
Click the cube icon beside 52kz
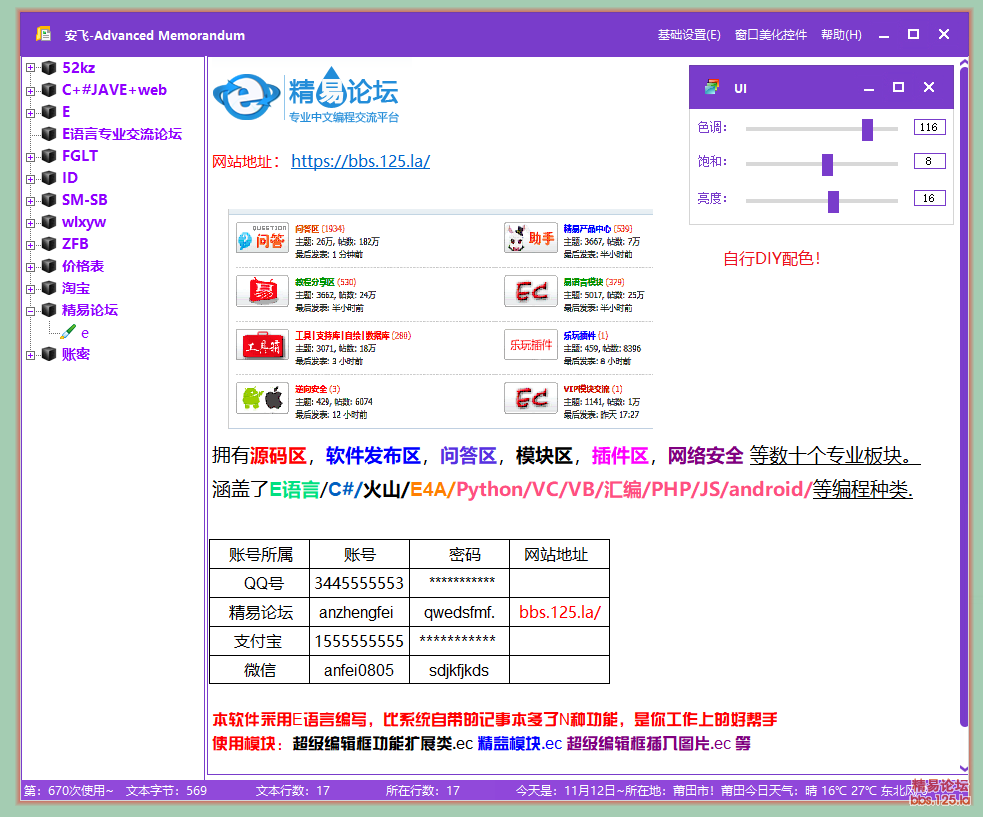[x=48, y=68]
